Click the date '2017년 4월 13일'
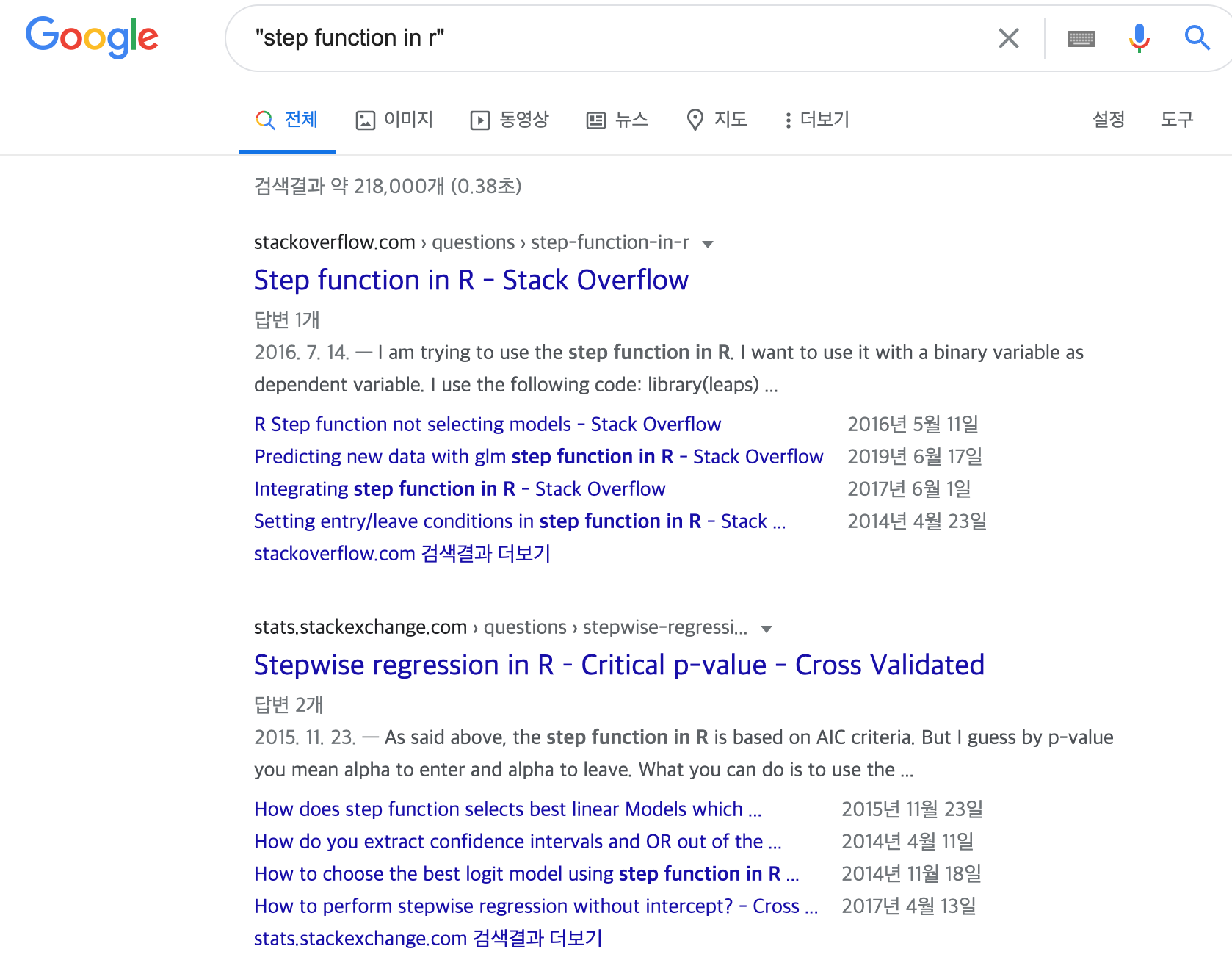 (x=909, y=906)
